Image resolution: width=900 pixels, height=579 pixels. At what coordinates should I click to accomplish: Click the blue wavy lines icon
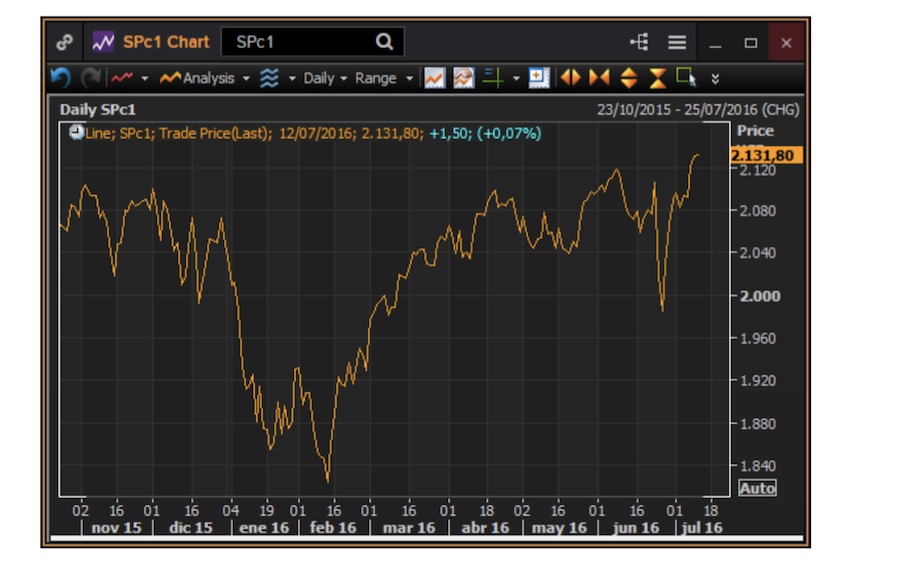[269, 77]
